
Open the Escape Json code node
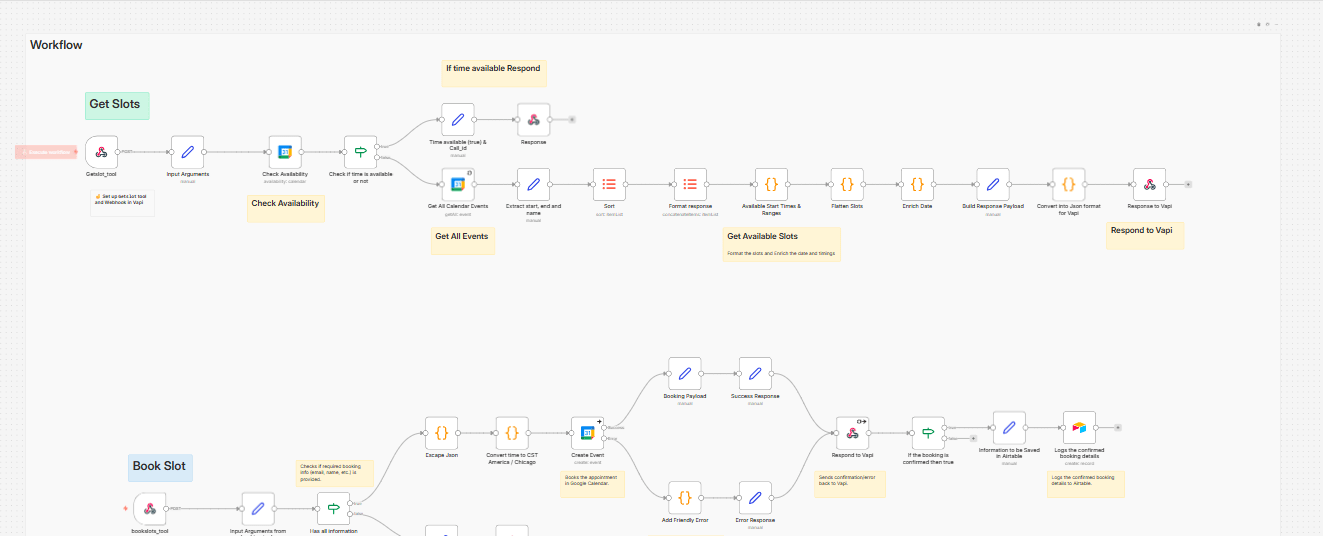[441, 434]
